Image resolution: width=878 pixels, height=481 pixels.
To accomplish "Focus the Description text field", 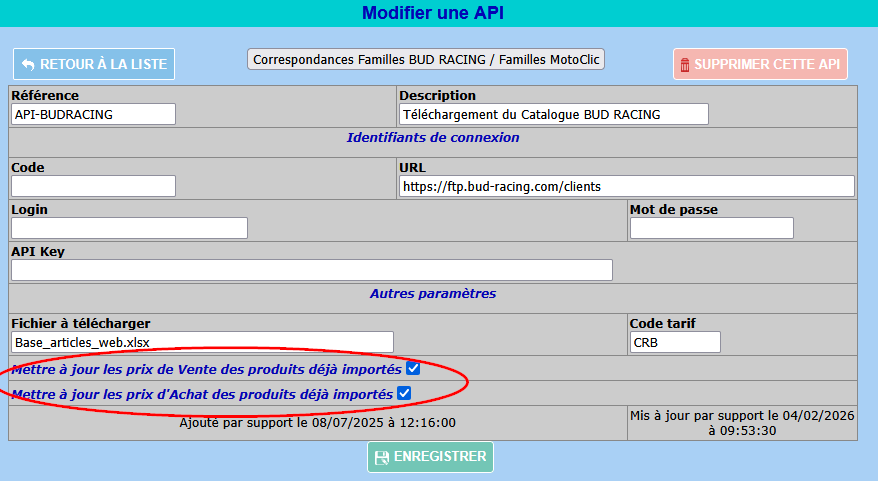I will click(553, 114).
